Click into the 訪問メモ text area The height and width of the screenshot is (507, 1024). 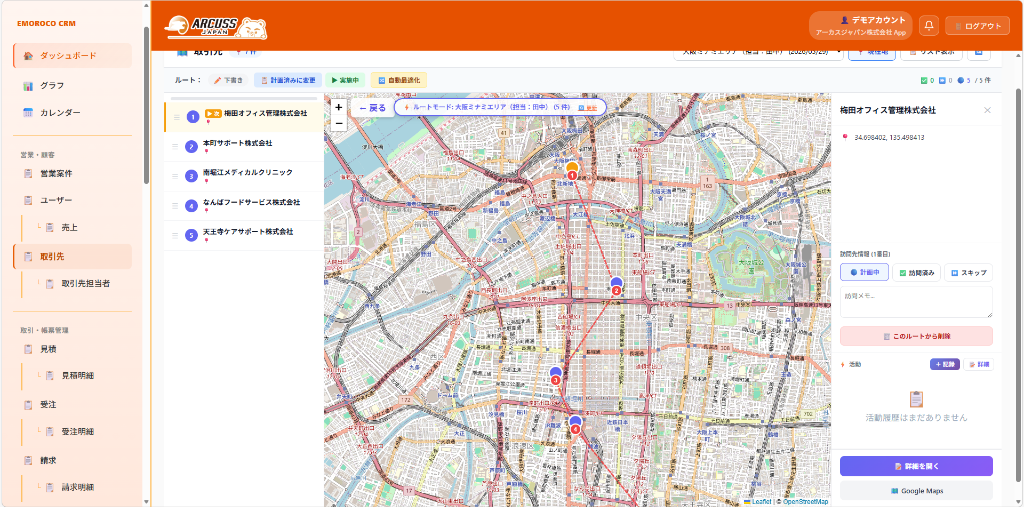[x=916, y=302]
